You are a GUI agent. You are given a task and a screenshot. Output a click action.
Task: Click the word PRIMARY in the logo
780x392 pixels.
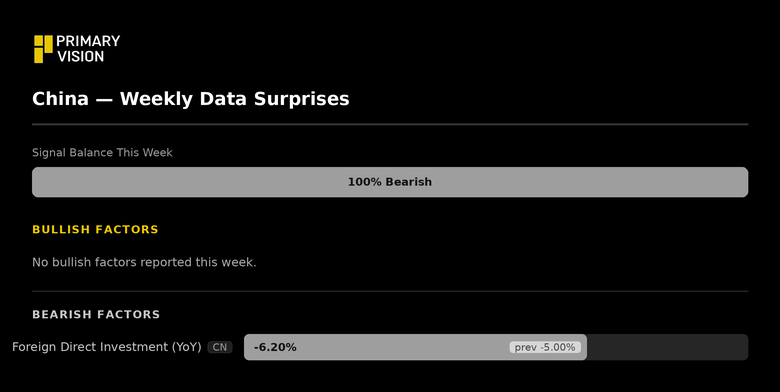pyautogui.click(x=88, y=41)
